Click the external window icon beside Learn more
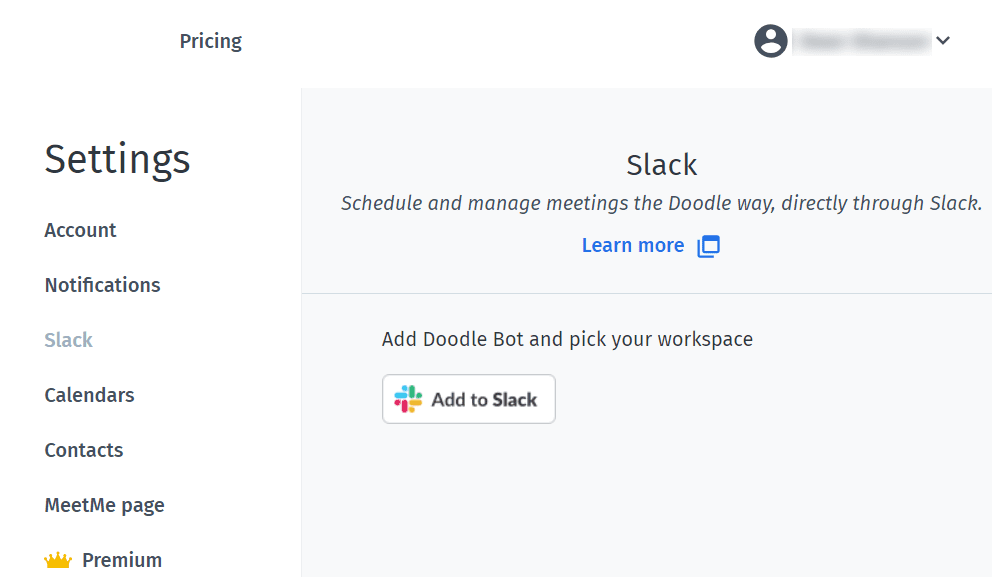The width and height of the screenshot is (992, 577). tap(709, 246)
